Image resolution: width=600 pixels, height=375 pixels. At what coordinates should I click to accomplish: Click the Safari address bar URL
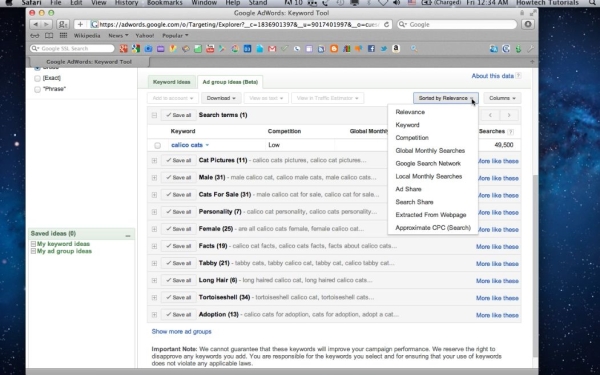coord(239,24)
